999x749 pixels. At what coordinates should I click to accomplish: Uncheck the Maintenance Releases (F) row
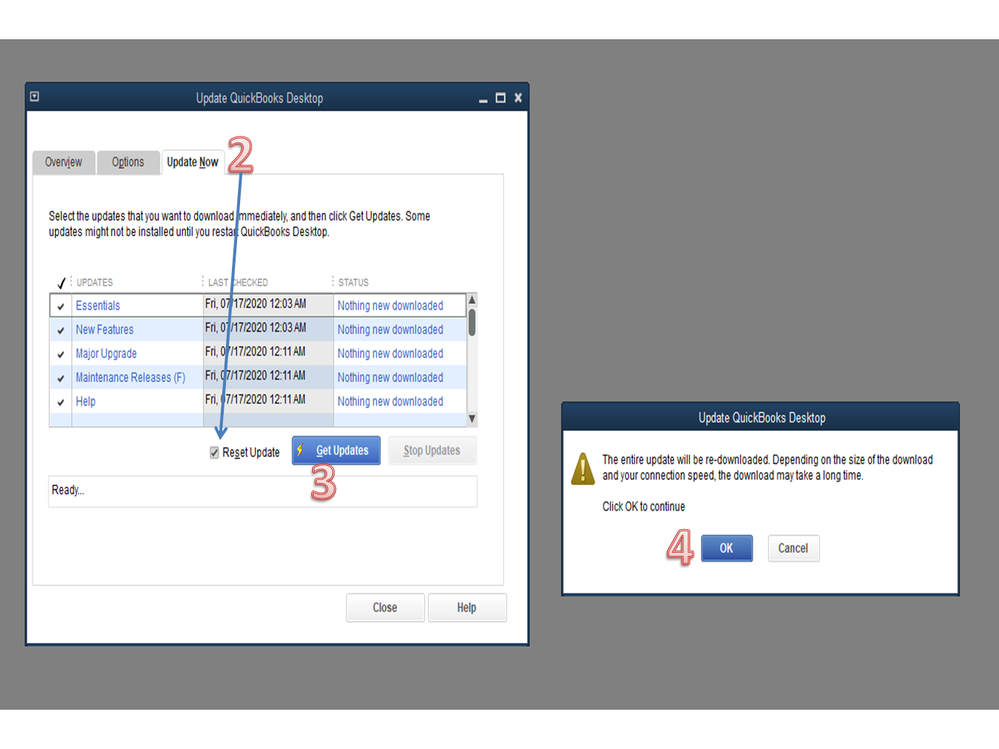point(61,378)
